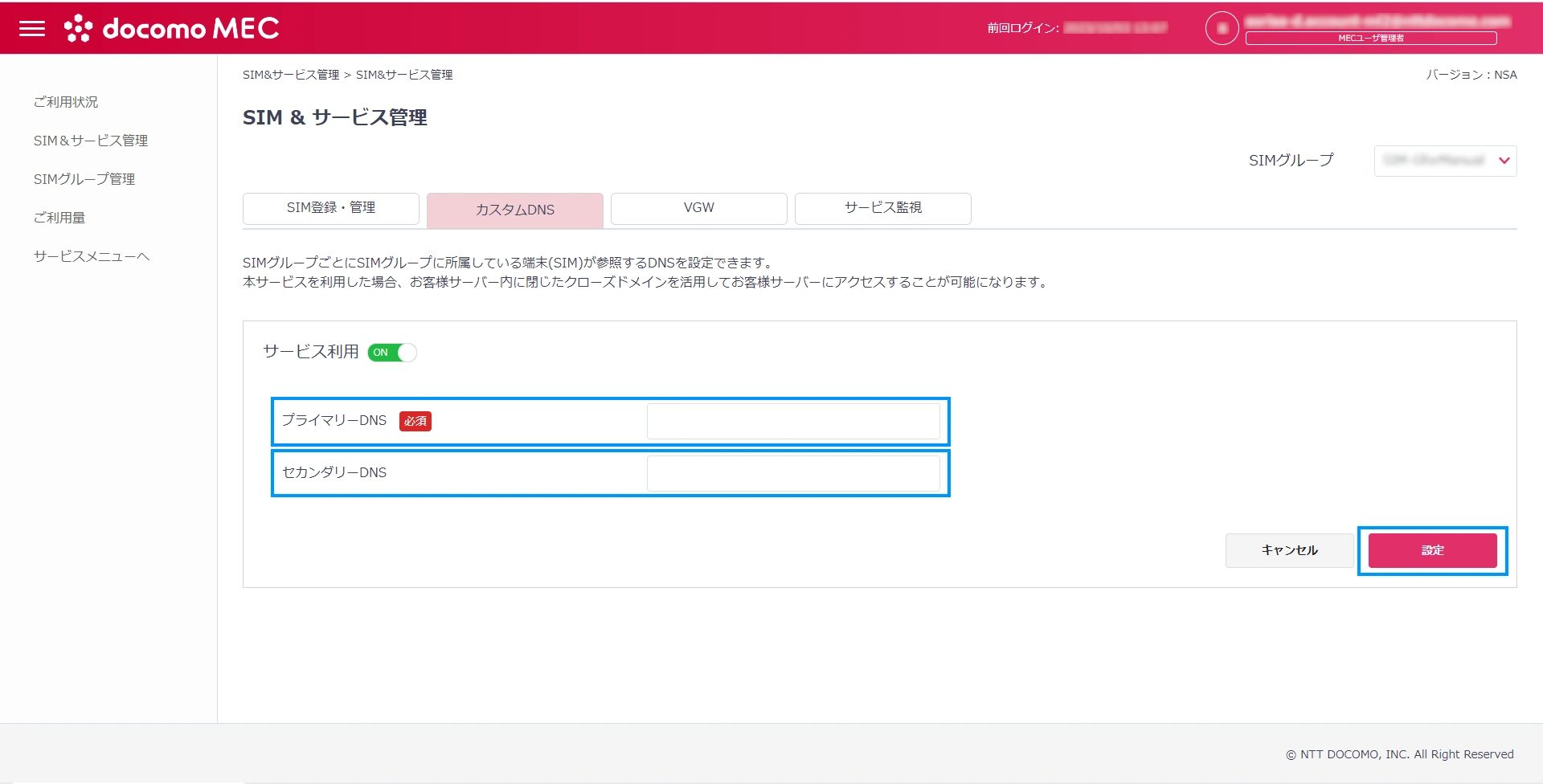Image resolution: width=1543 pixels, height=784 pixels.
Task: Click the user account avatar icon
Action: point(1222,28)
